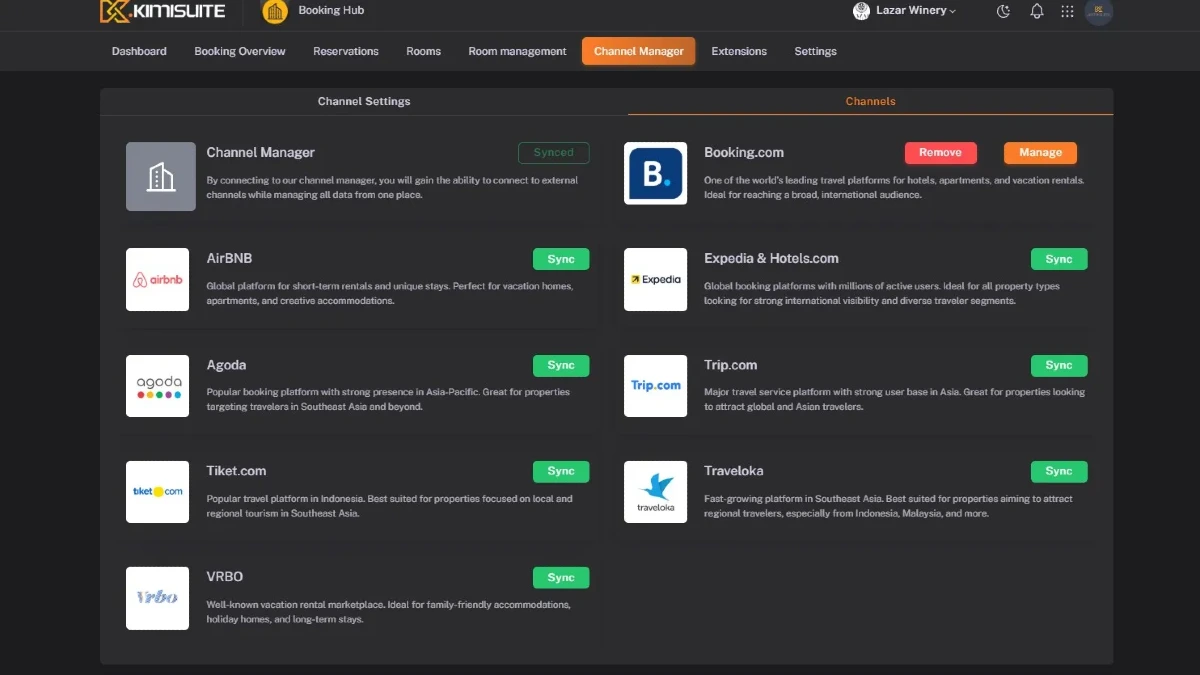This screenshot has width=1200, height=675.
Task: Sync the Trip.com channel
Action: tap(1058, 365)
